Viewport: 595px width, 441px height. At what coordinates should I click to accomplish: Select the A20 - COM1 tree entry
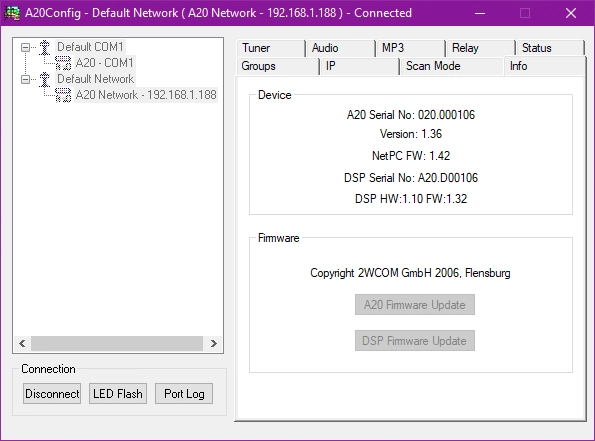pyautogui.click(x=104, y=63)
